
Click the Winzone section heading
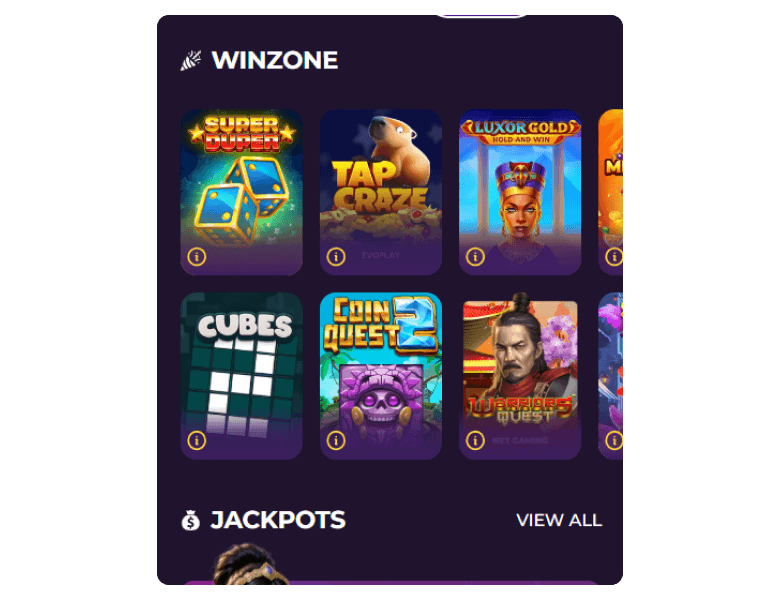[275, 60]
